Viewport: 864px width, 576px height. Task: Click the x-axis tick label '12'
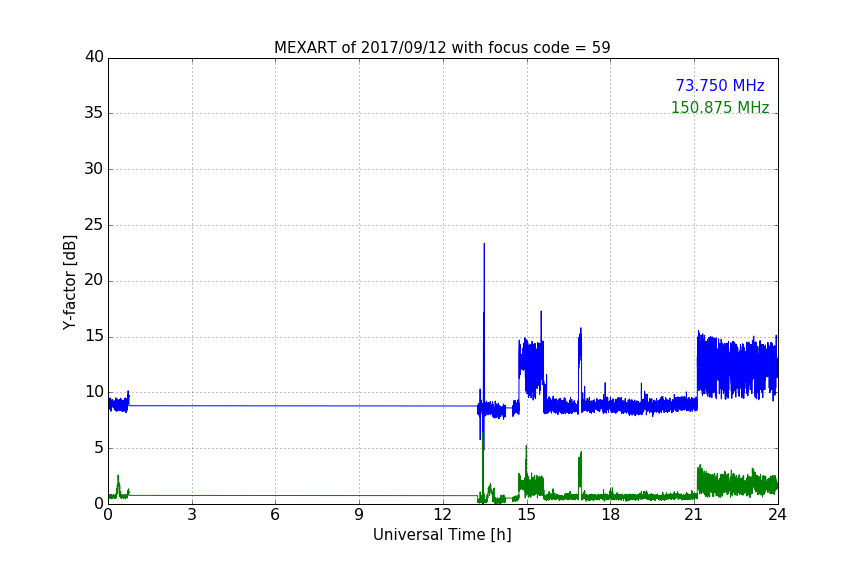click(442, 515)
